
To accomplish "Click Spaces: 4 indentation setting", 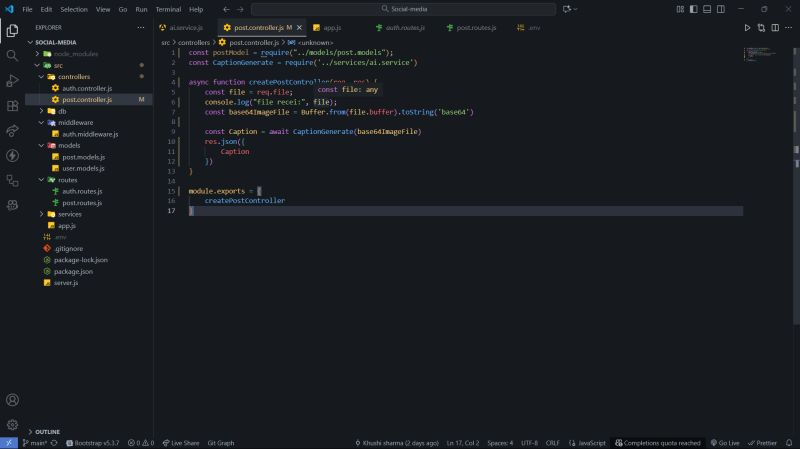I will click(x=500, y=443).
